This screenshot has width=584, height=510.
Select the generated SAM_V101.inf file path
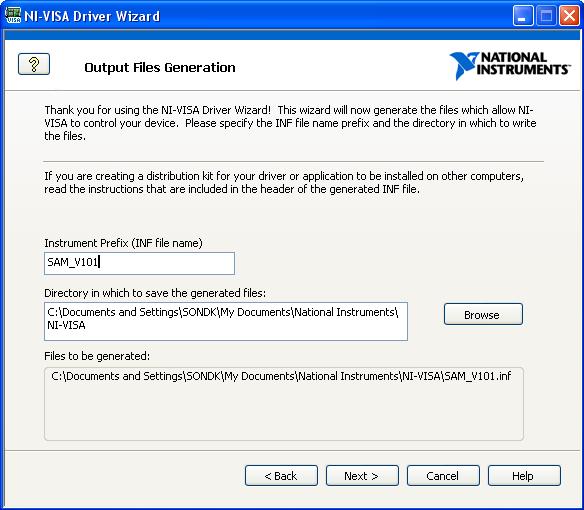pos(281,376)
